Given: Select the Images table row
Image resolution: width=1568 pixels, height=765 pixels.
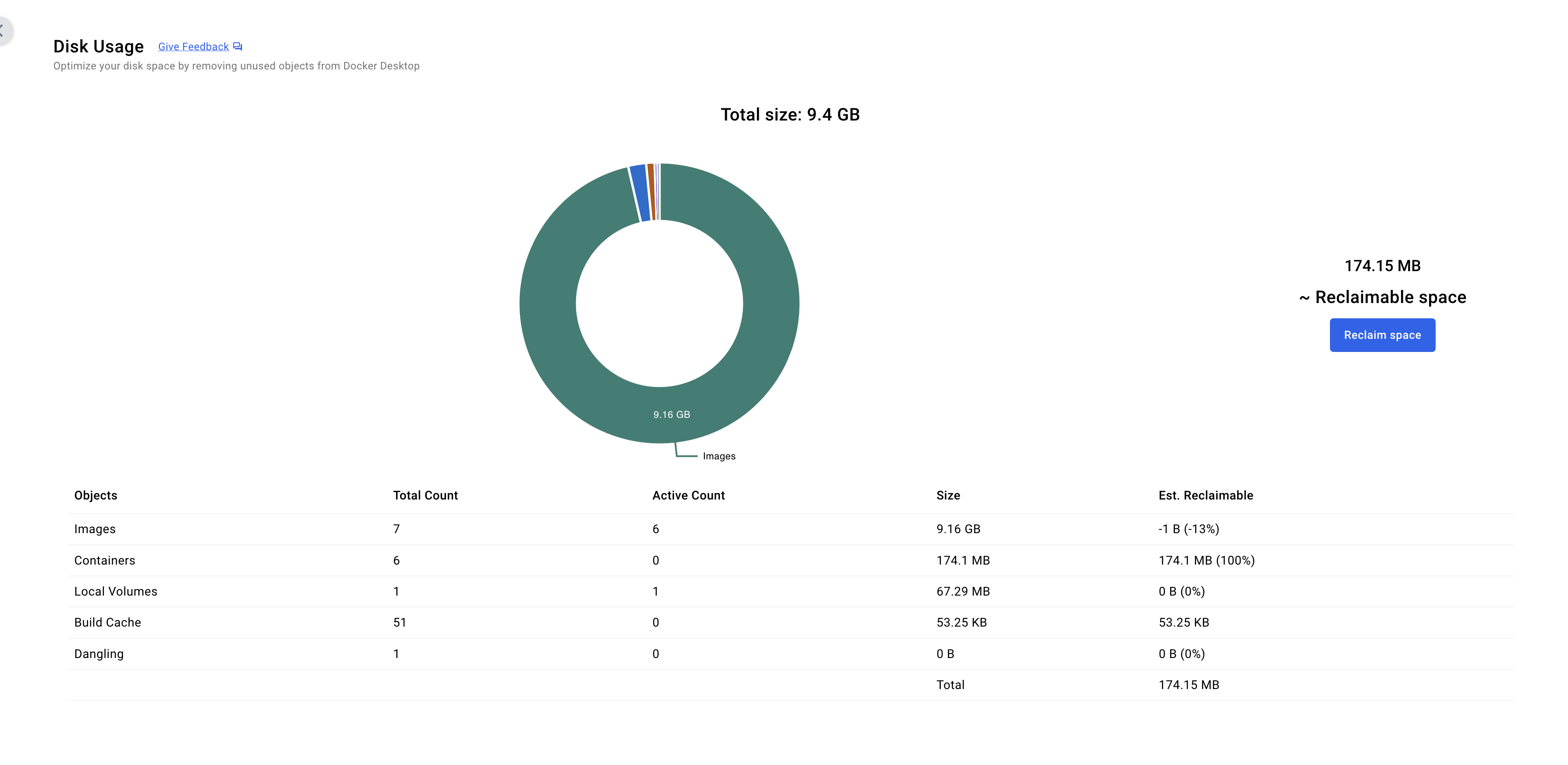Looking at the screenshot, I should click(x=95, y=529).
